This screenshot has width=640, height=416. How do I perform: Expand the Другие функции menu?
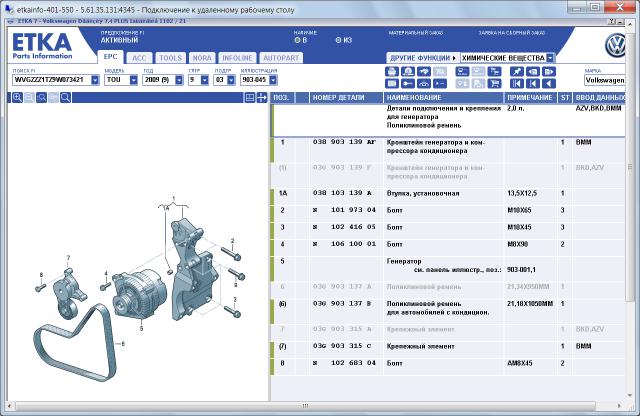point(422,58)
